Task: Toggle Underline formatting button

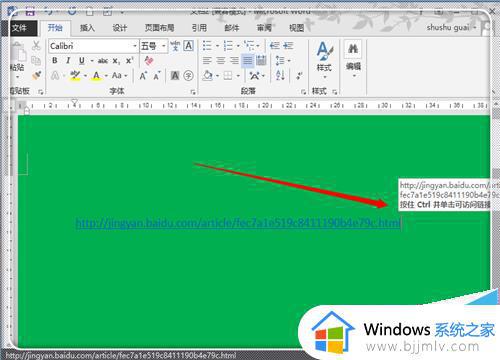Action: tap(82, 61)
